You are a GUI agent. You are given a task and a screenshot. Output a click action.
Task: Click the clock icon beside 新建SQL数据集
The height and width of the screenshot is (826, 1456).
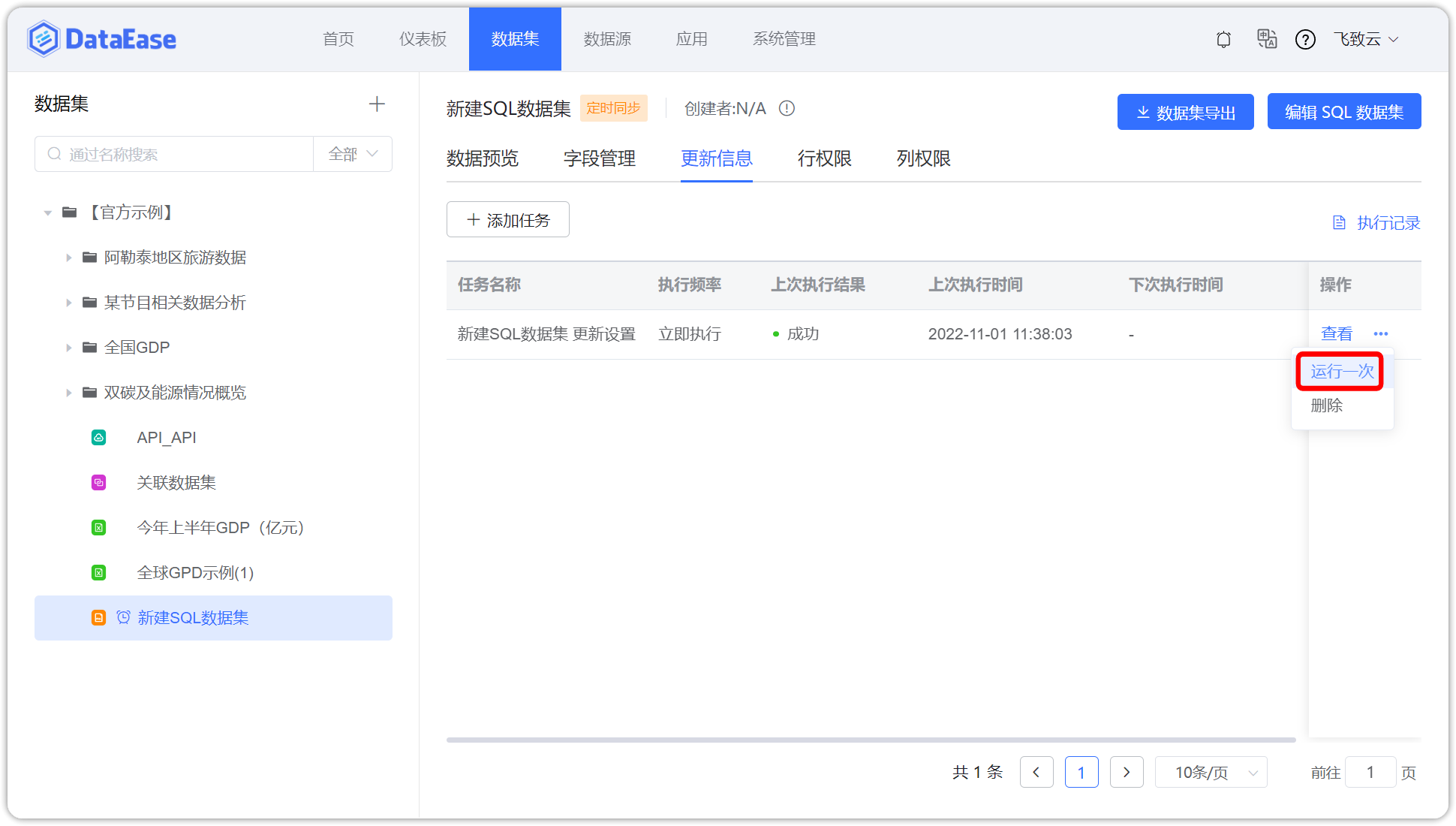coord(123,617)
